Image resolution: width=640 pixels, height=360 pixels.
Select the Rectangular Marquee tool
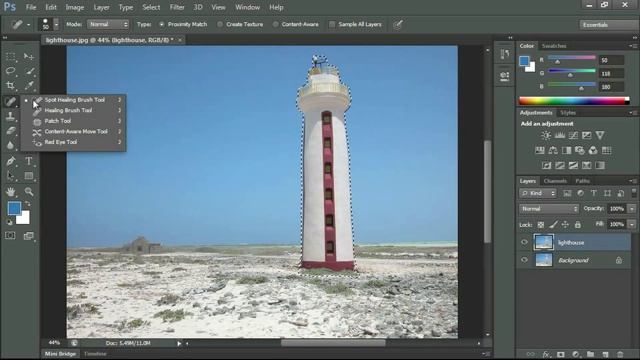coord(11,56)
